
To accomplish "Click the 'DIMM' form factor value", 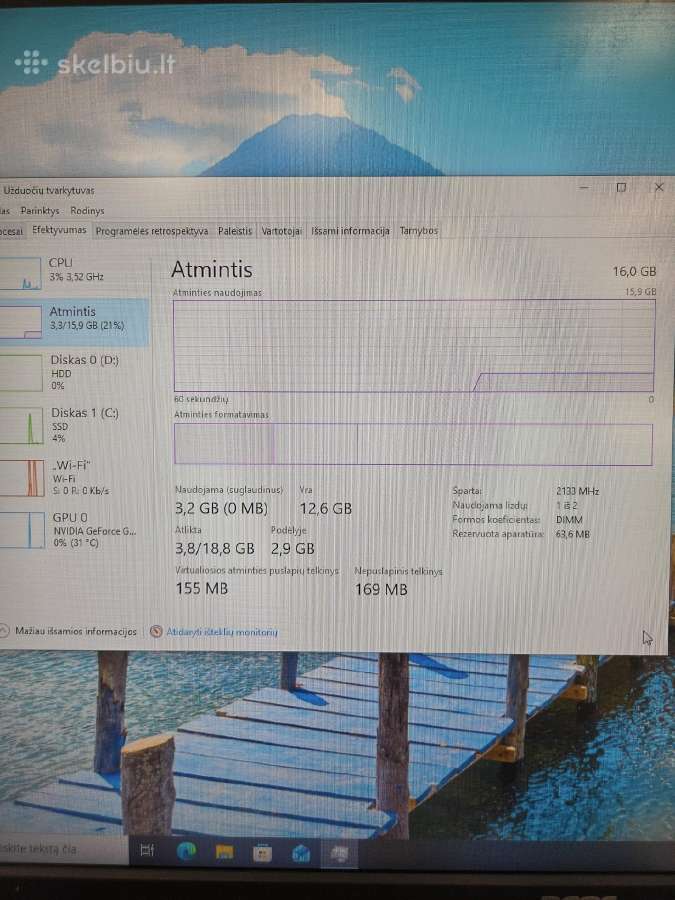I will [569, 520].
